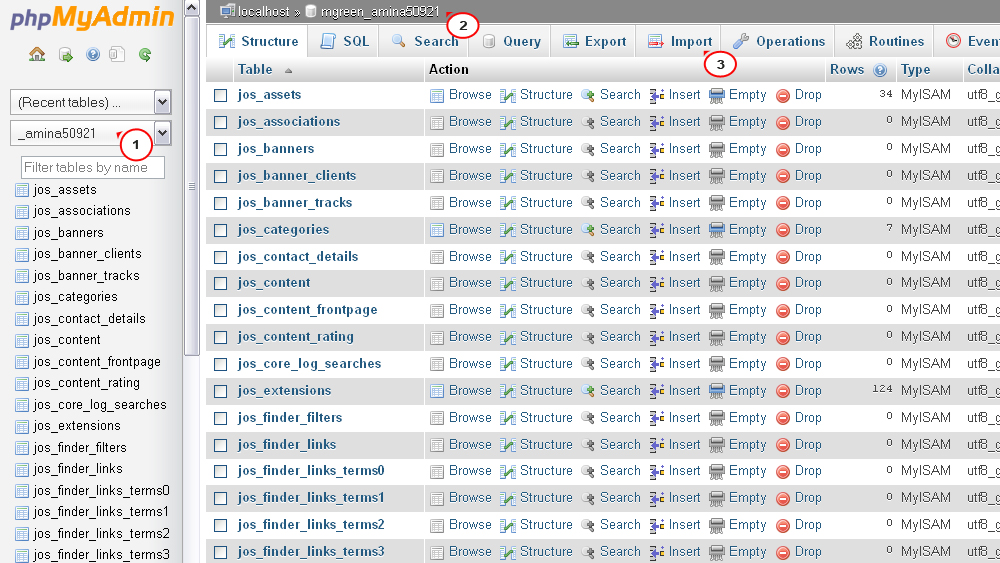
Task: Click the localhost breadcrumb link
Action: 263,11
